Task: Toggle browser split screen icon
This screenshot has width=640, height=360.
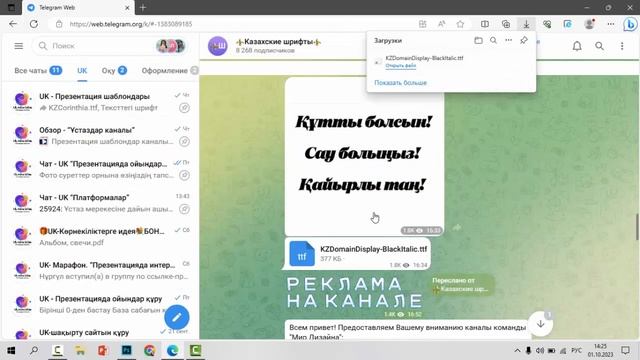Action: (x=485, y=24)
